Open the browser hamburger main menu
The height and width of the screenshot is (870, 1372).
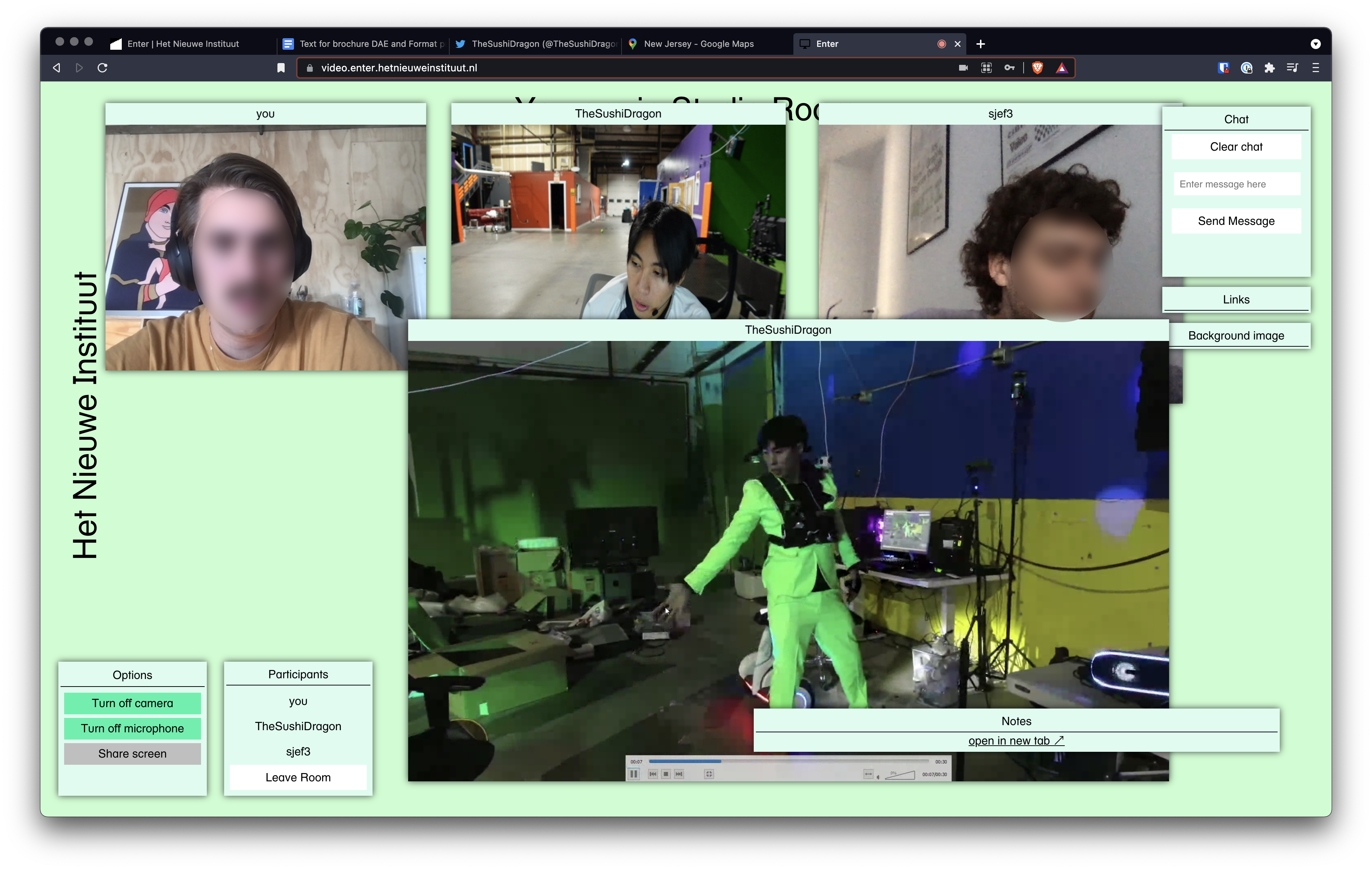[x=1315, y=68]
